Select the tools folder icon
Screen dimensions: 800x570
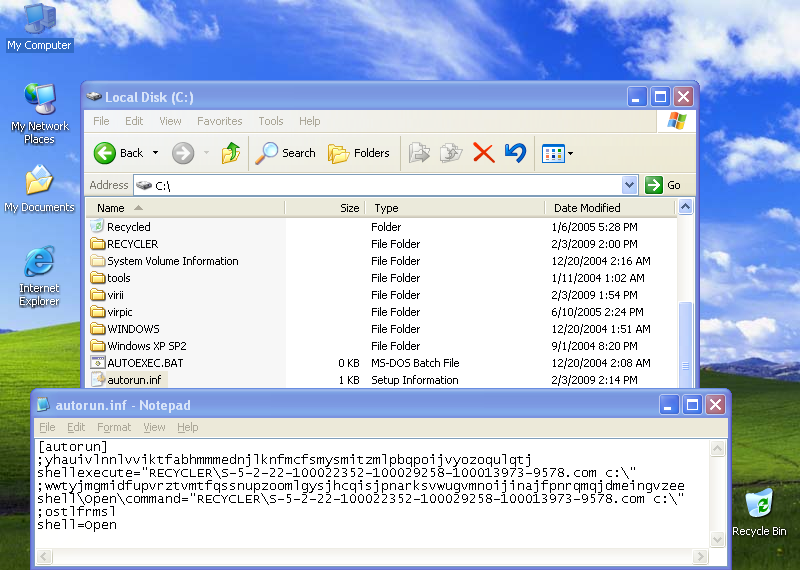pos(97,278)
